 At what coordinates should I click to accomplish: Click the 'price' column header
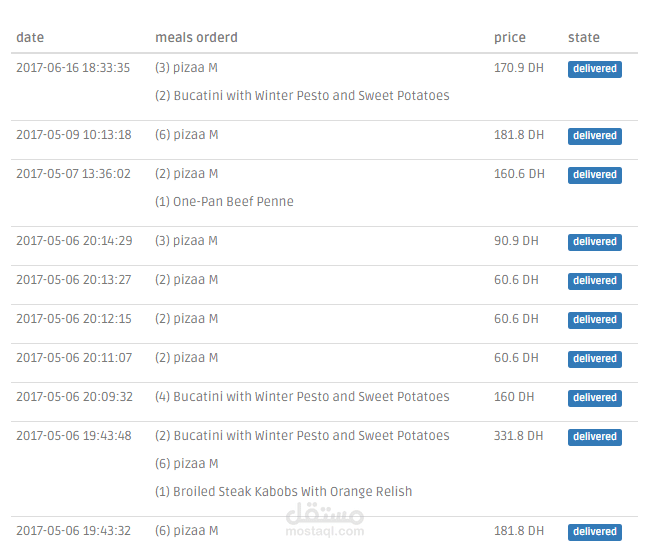tap(509, 38)
